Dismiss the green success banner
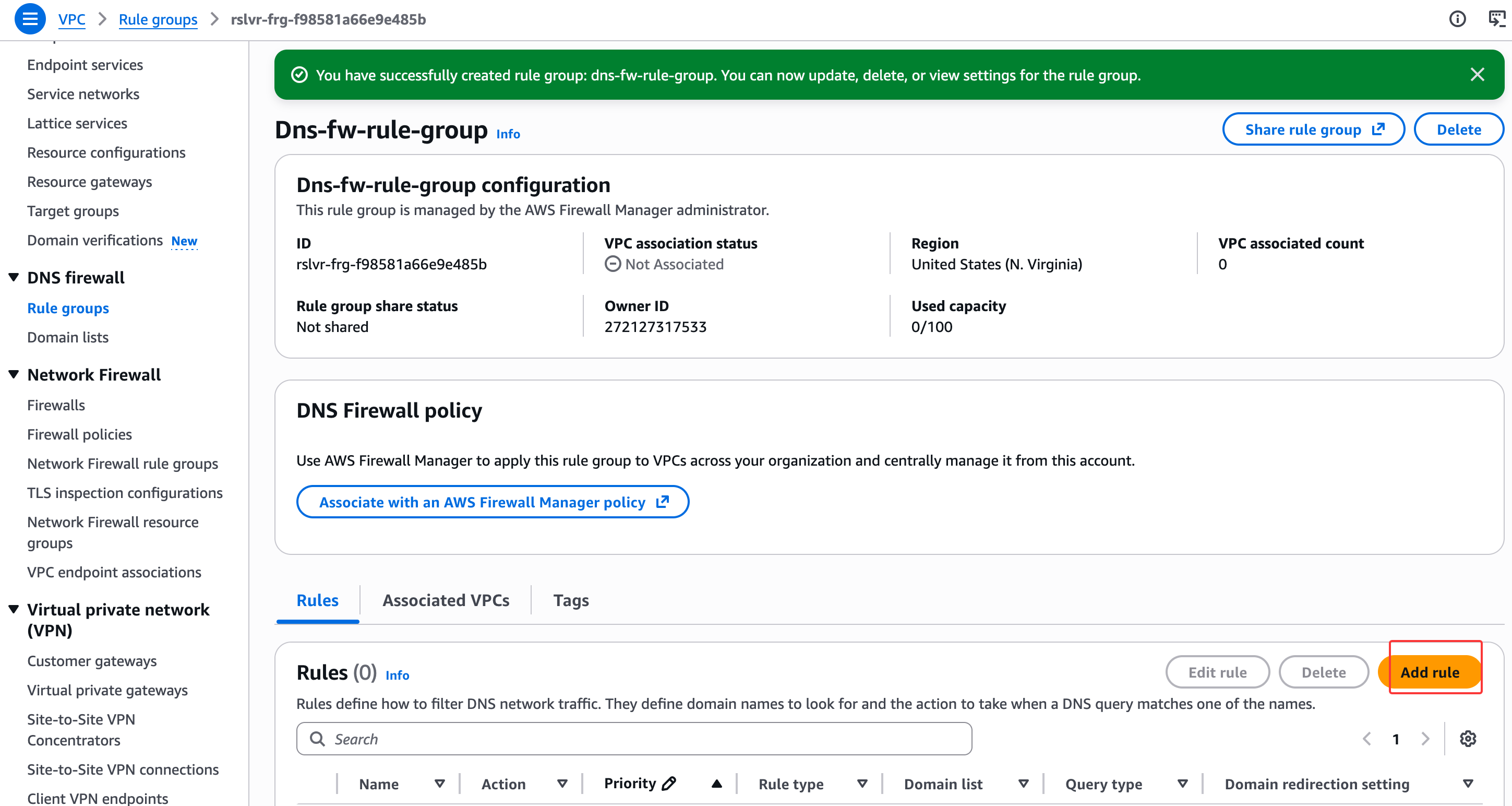 click(x=1477, y=75)
